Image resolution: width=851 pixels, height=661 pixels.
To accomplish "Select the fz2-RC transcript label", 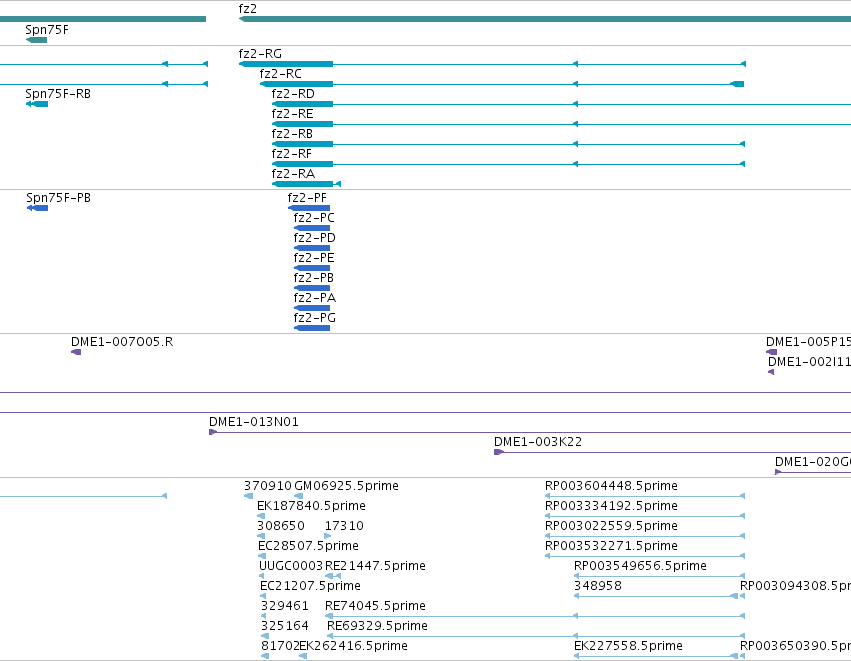I will [280, 74].
